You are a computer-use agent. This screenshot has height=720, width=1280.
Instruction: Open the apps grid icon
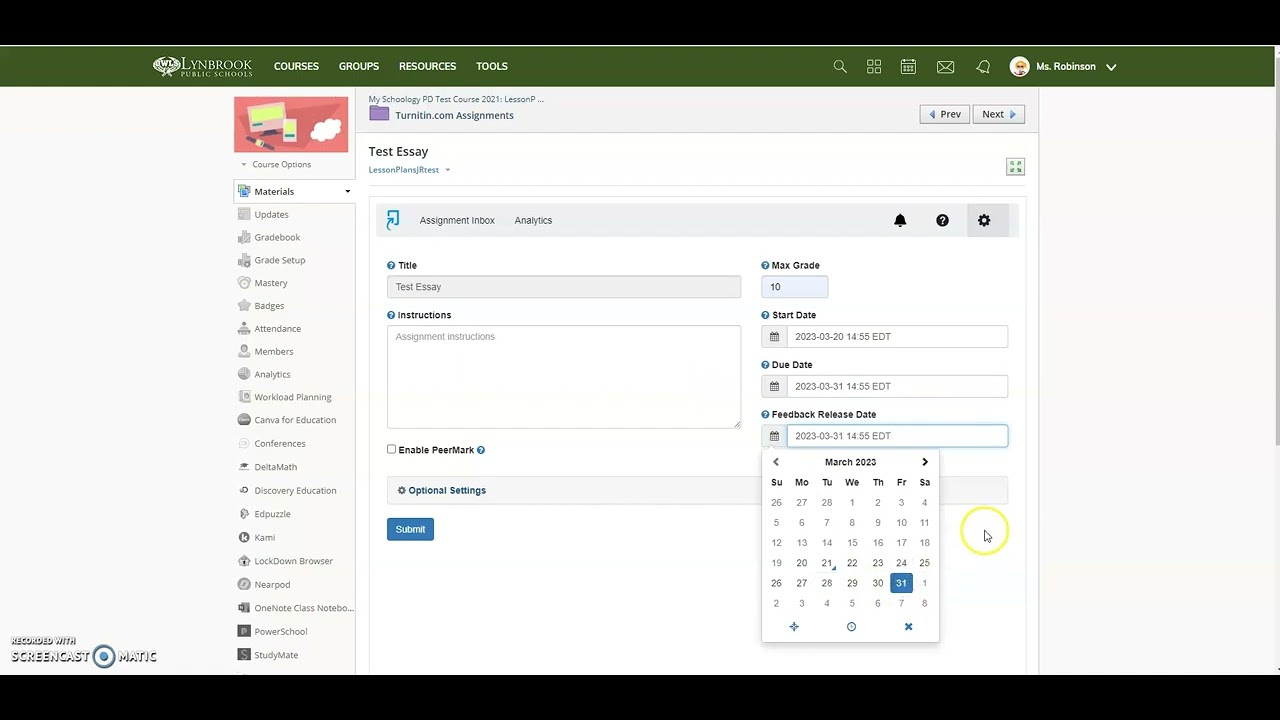pyautogui.click(x=874, y=67)
